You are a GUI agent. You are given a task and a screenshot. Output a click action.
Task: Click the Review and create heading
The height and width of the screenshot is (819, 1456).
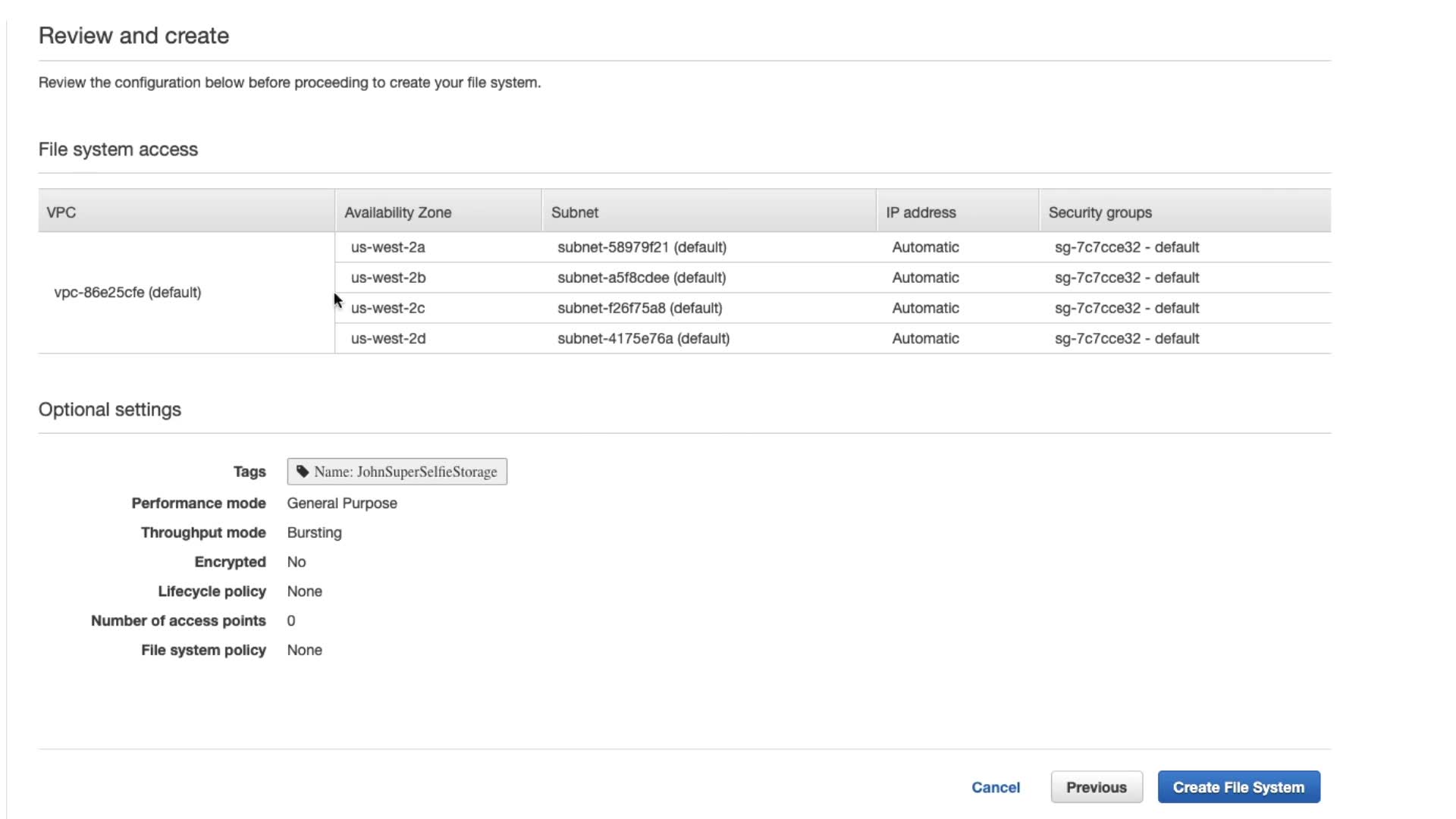coord(133,36)
